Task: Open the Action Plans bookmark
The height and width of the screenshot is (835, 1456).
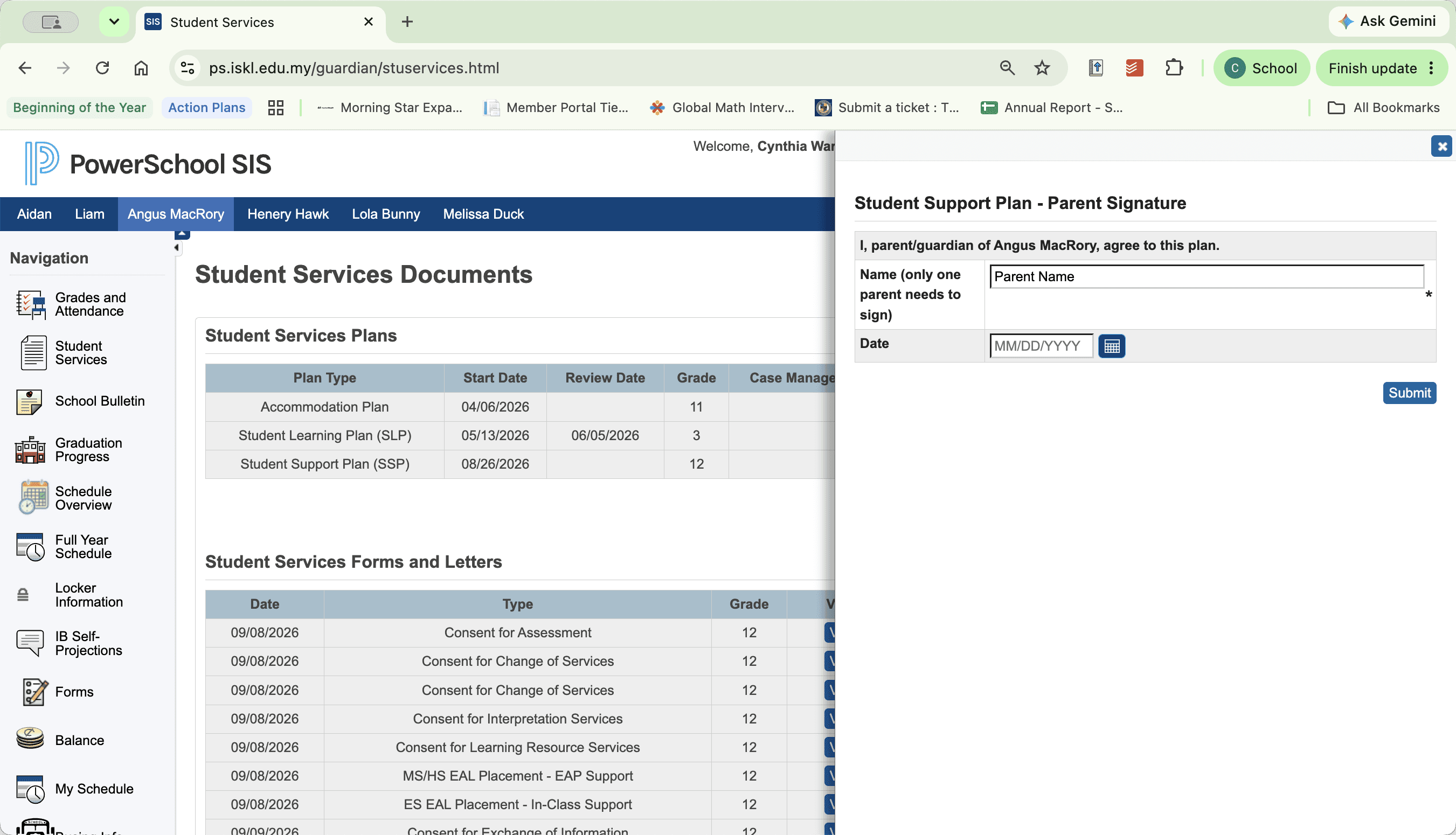Action: coord(206,108)
